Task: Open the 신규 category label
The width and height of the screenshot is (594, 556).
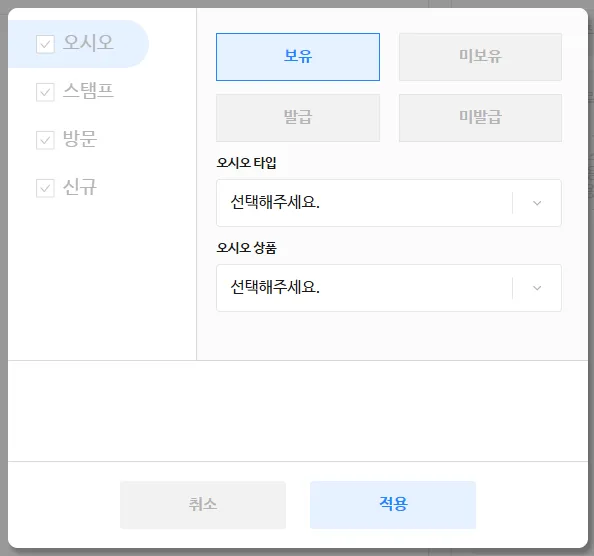Action: point(80,187)
